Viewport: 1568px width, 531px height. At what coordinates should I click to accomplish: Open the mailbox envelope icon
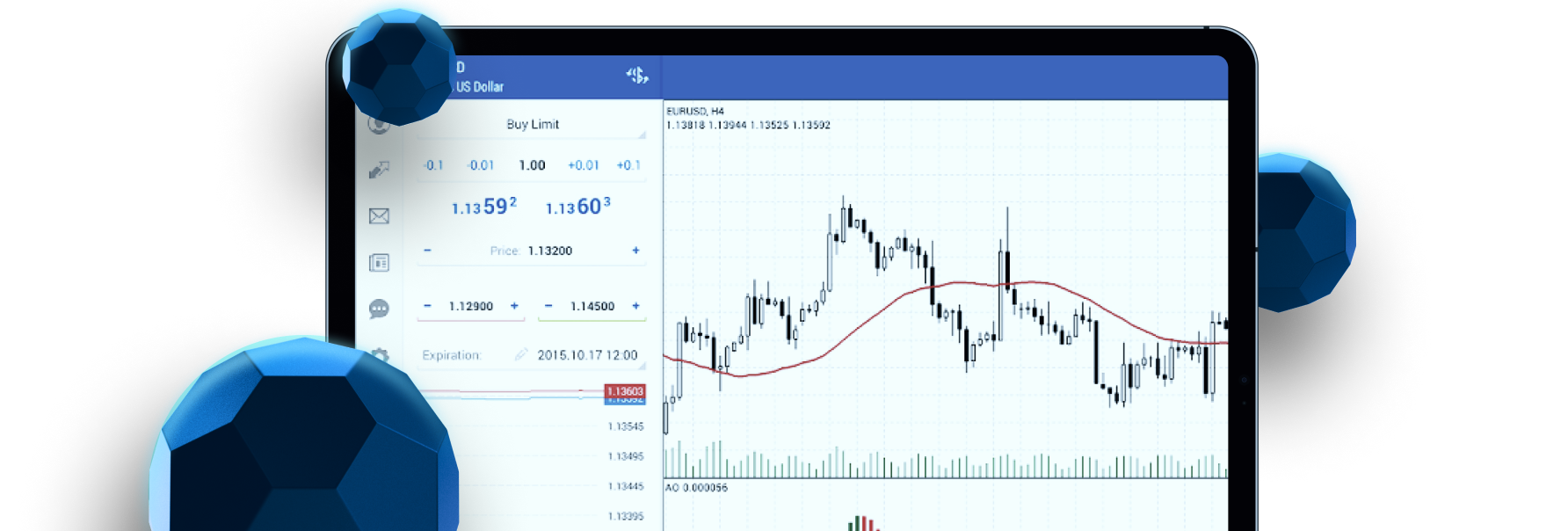point(379,216)
